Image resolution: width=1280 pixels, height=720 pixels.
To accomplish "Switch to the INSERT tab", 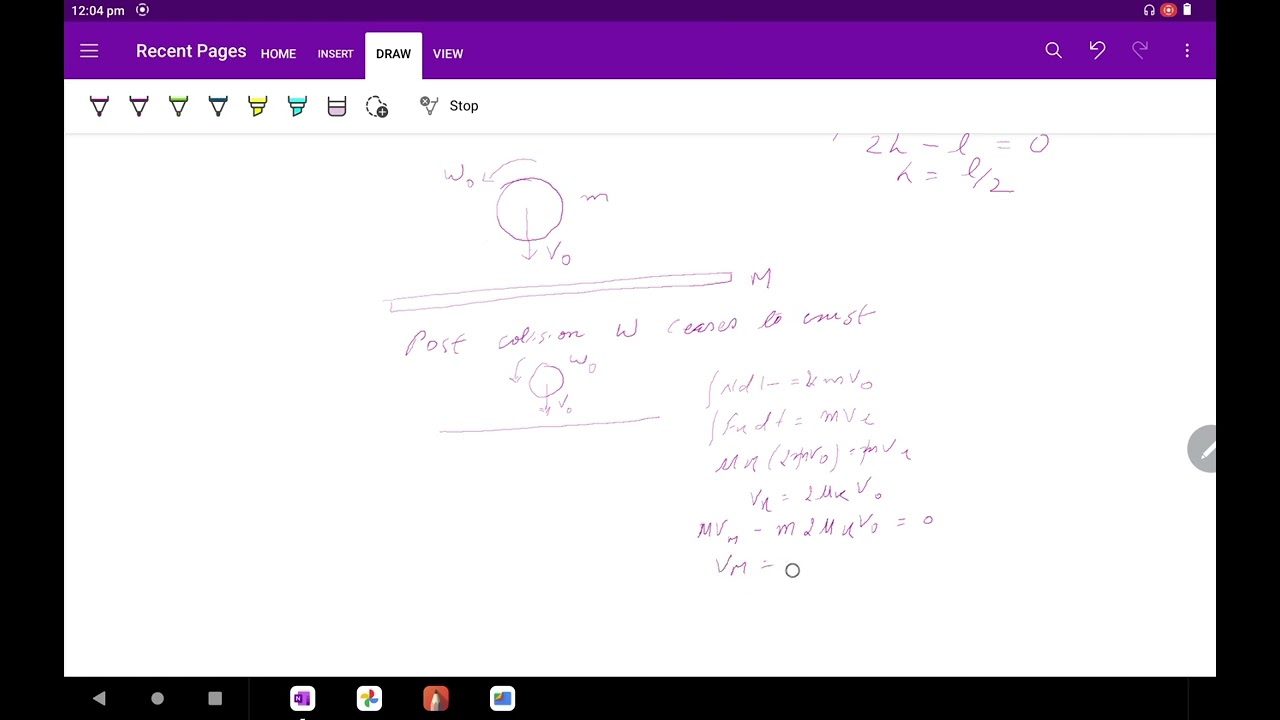I will 335,54.
